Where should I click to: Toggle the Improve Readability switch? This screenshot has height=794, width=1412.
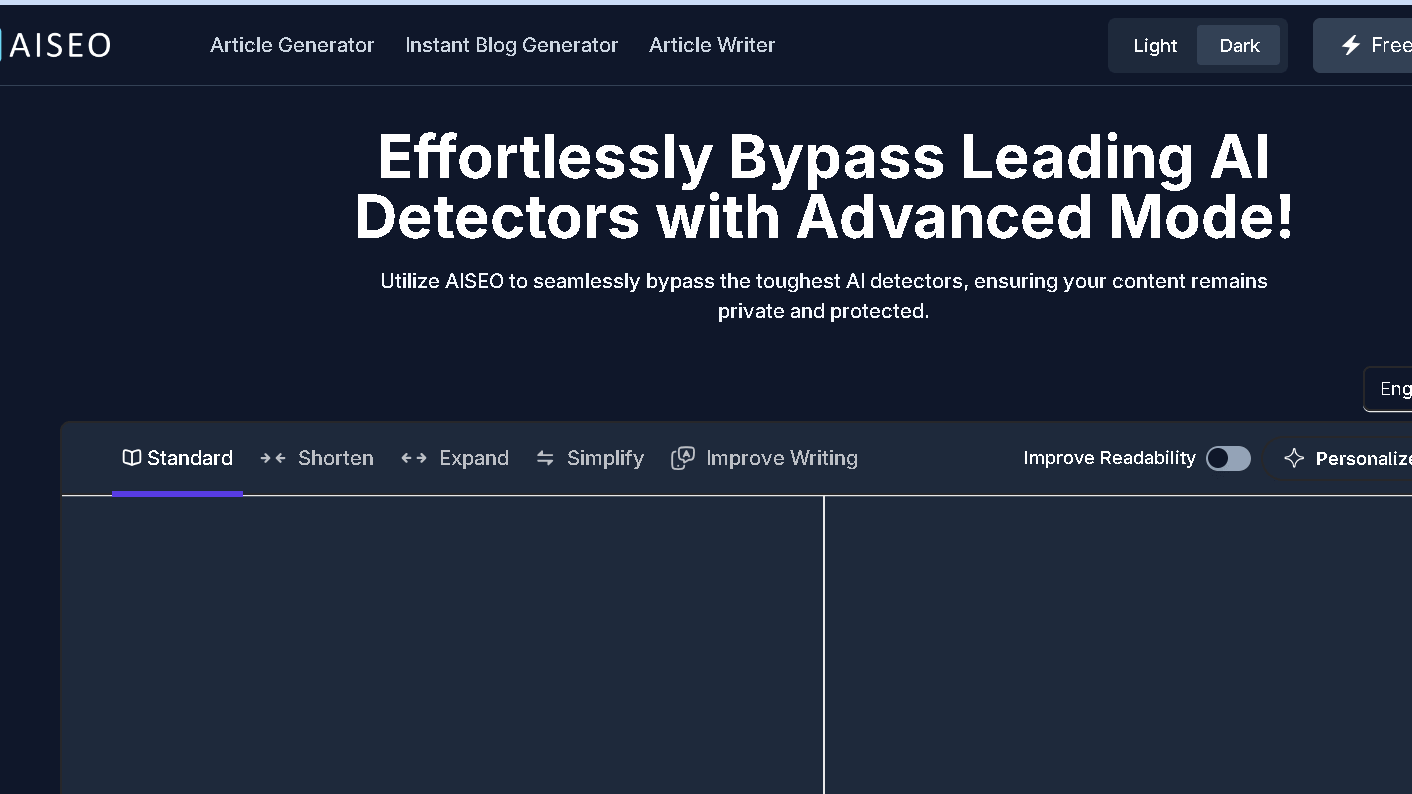(x=1228, y=458)
